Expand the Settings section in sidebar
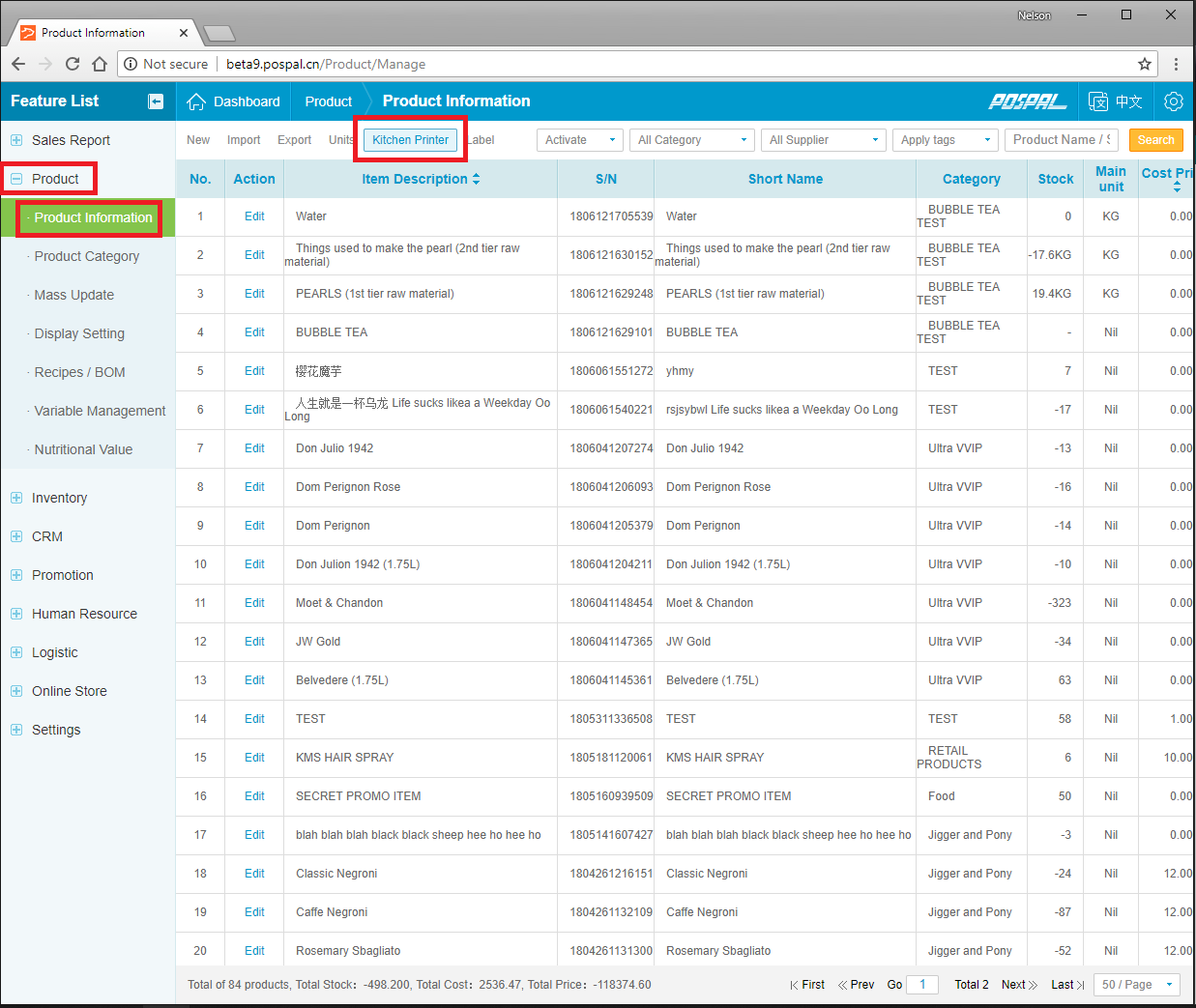The width and height of the screenshot is (1196, 1008). tap(16, 730)
